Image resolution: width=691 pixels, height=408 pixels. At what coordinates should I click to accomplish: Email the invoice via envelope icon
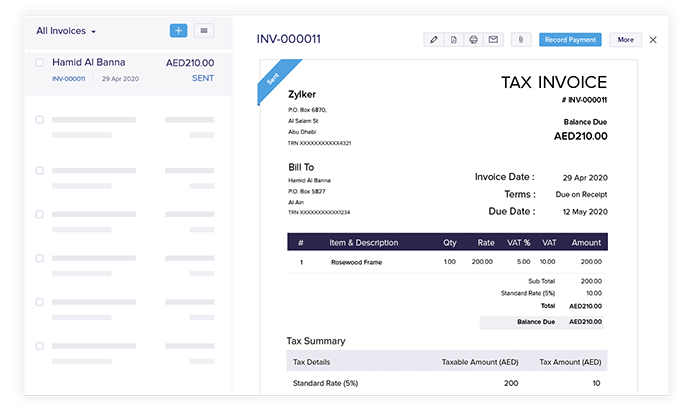pyautogui.click(x=492, y=40)
